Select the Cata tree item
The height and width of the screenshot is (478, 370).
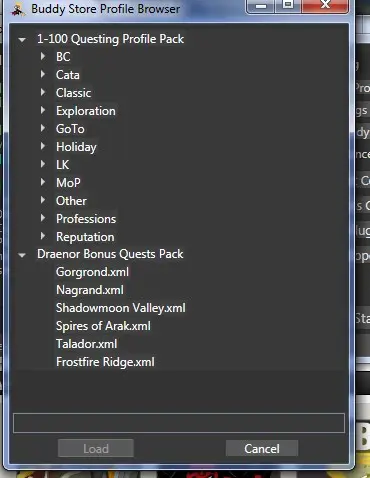click(x=68, y=75)
